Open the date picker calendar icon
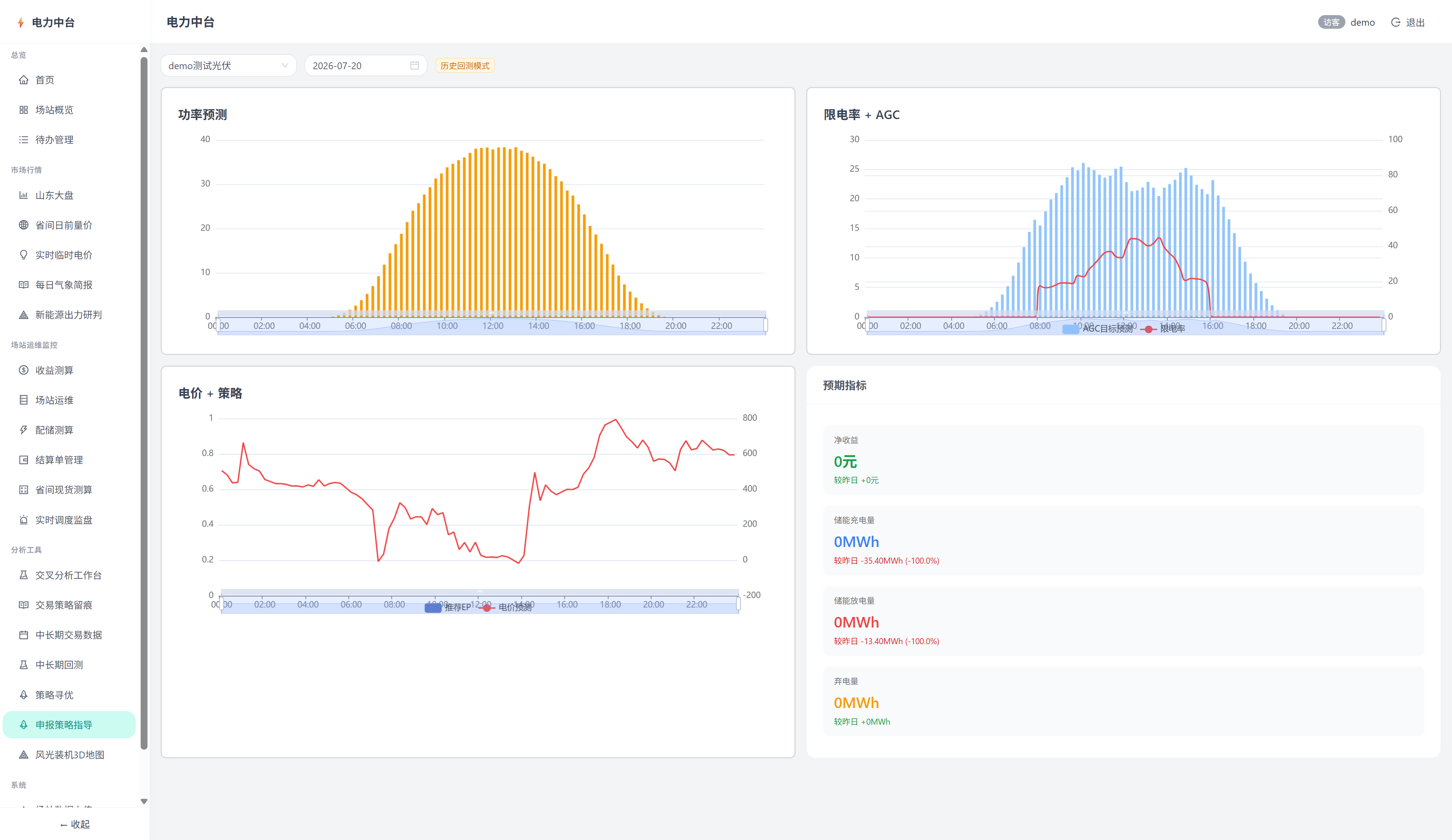The image size is (1452, 840). click(x=414, y=66)
